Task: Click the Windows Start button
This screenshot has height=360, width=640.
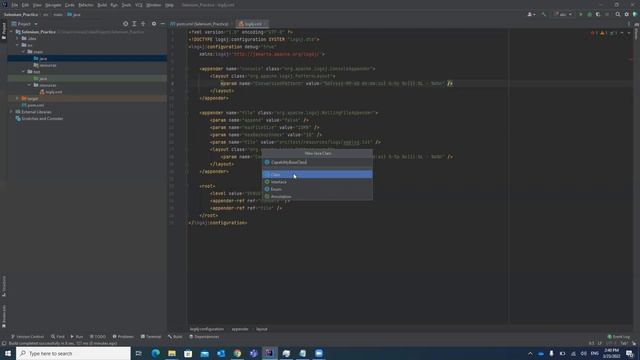Action: click(x=8, y=353)
